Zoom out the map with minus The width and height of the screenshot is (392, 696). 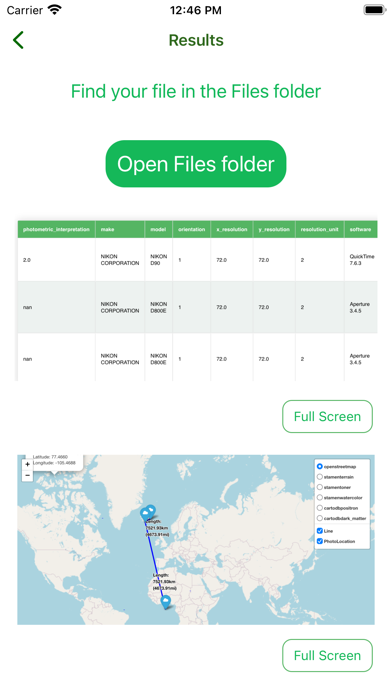coord(28,475)
